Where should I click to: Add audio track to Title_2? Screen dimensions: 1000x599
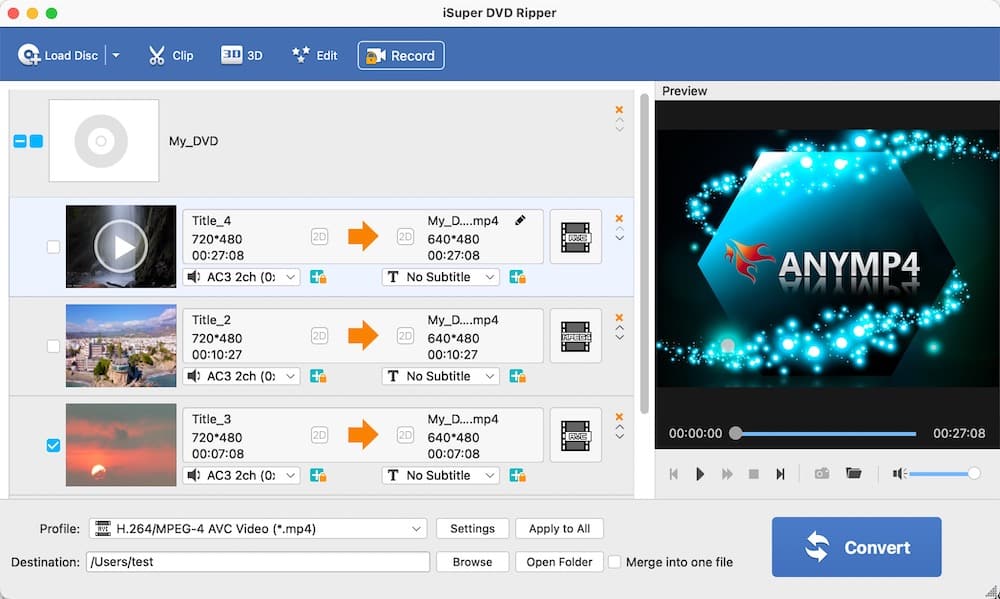point(318,376)
